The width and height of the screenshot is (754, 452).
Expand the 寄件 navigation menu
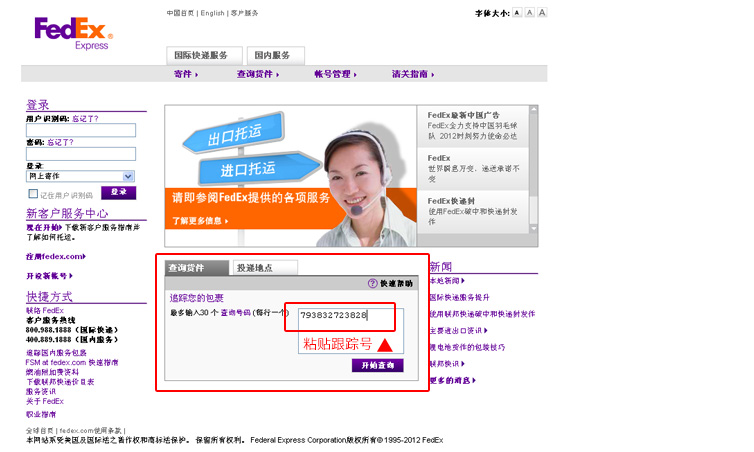point(186,74)
